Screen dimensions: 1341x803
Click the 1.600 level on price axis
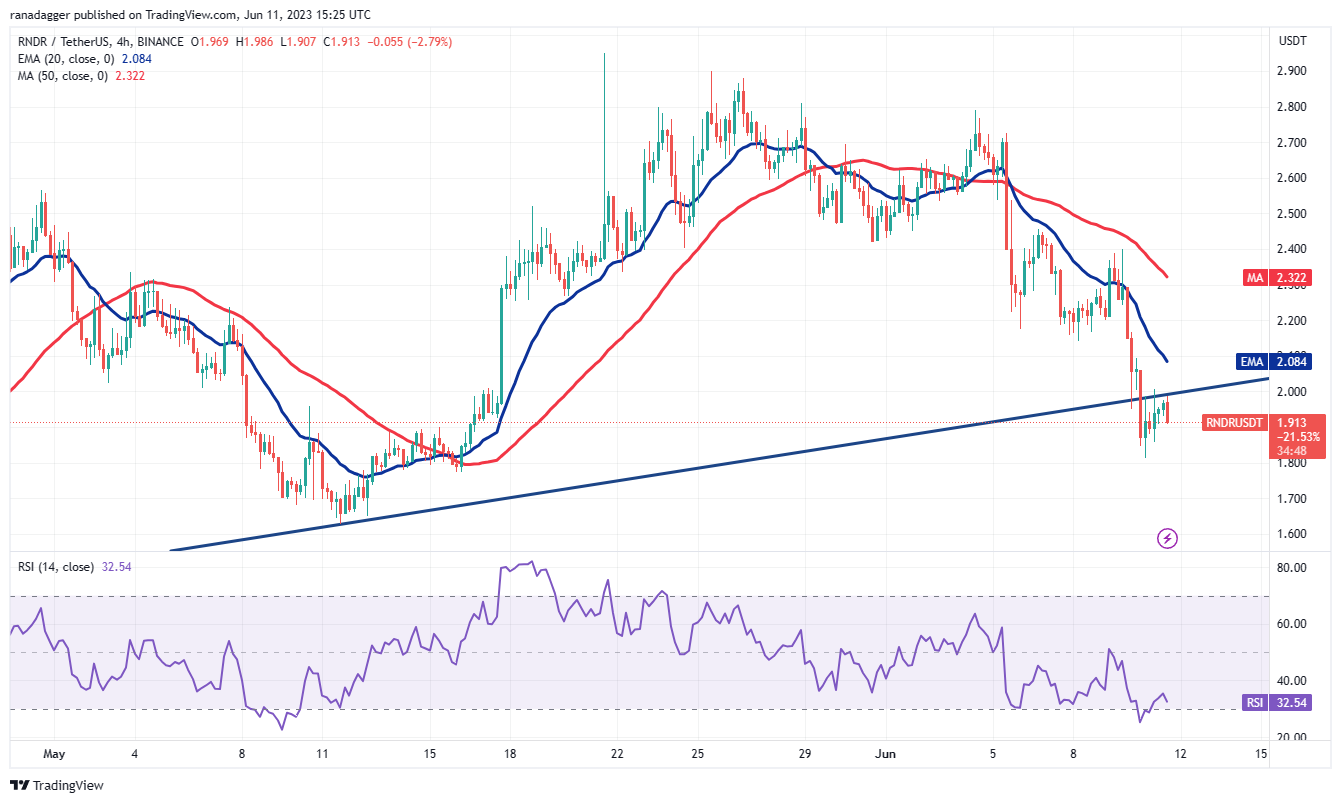pyautogui.click(x=1293, y=534)
